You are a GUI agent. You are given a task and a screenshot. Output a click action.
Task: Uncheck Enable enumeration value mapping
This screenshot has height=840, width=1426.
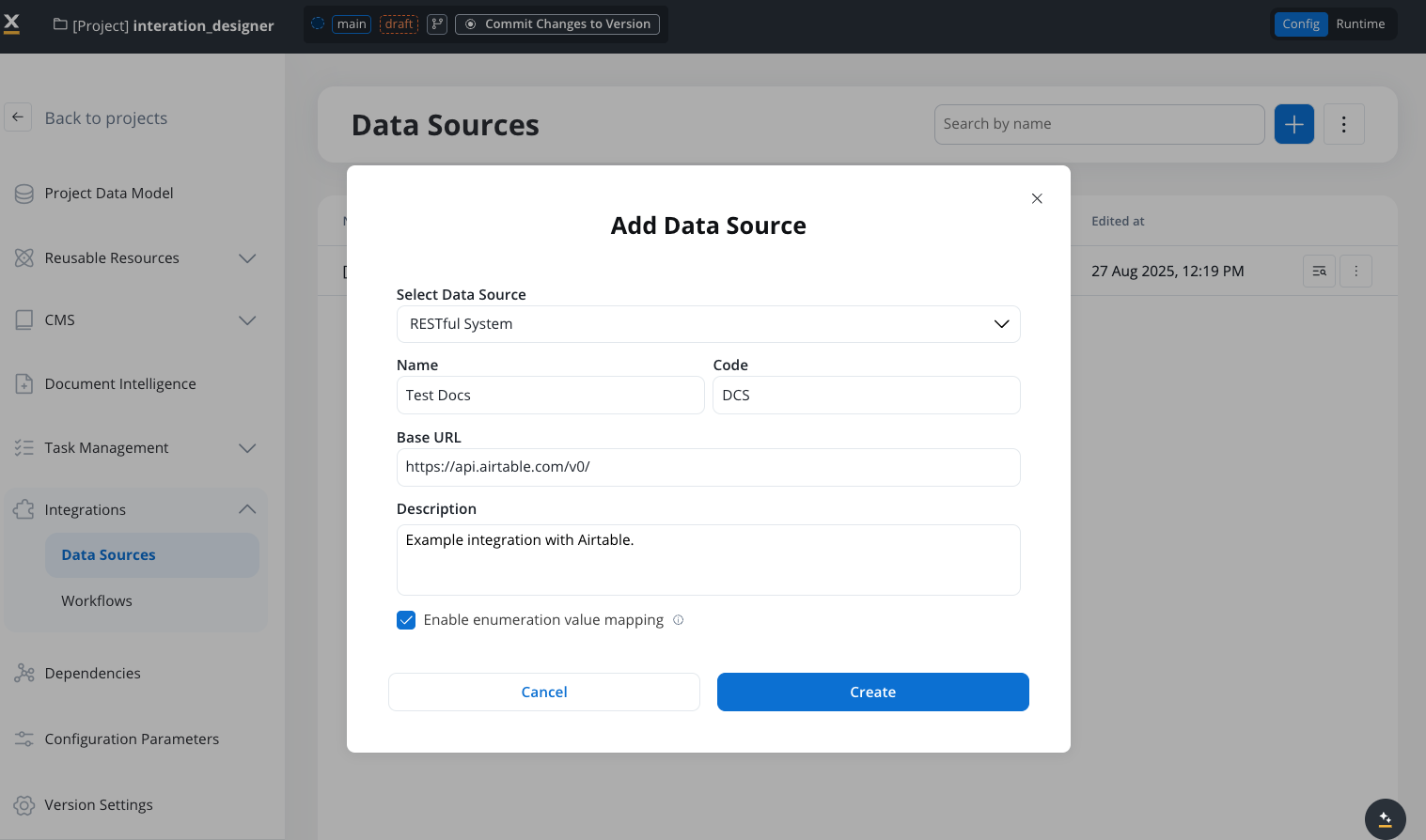click(x=406, y=620)
